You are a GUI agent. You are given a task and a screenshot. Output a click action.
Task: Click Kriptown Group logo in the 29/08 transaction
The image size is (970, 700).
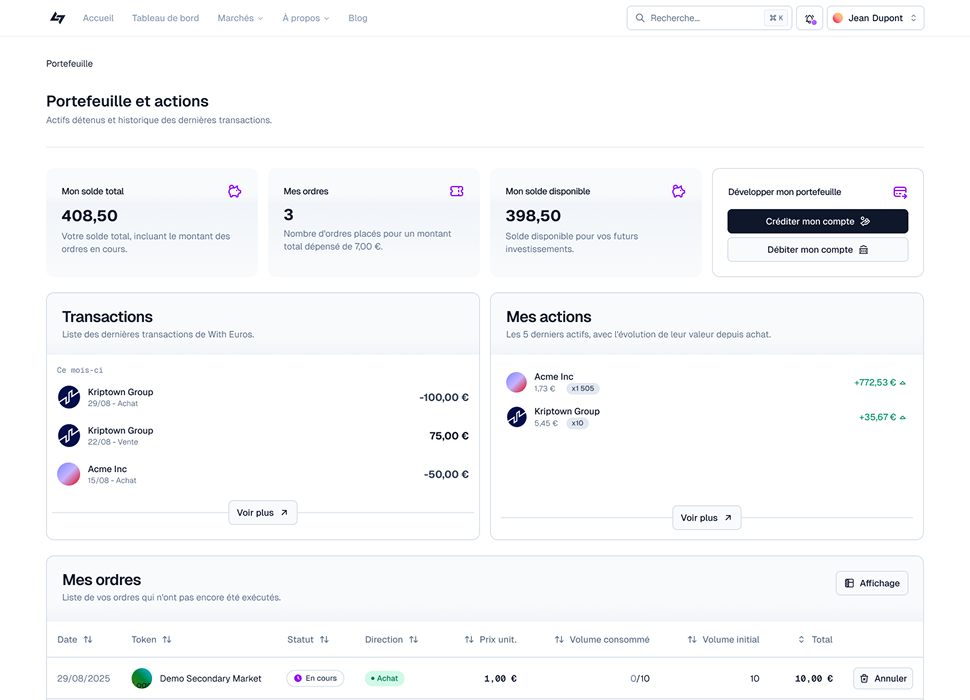coord(69,397)
